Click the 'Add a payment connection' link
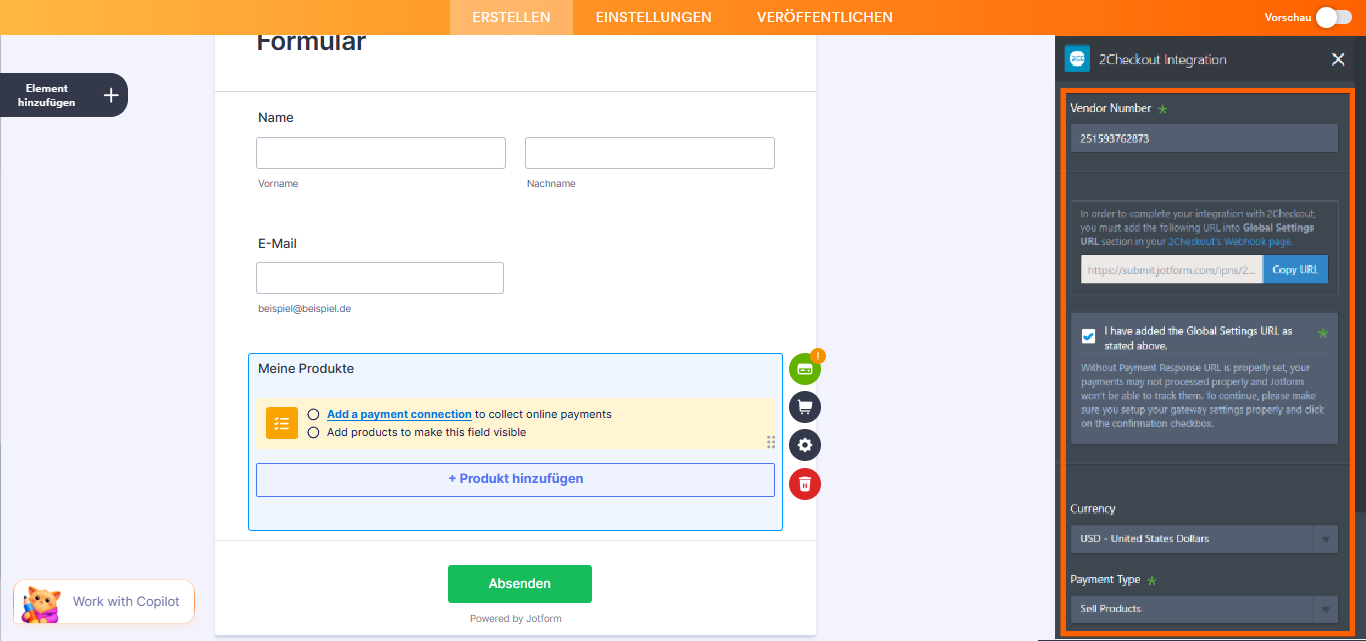This screenshot has height=641, width=1366. click(399, 413)
